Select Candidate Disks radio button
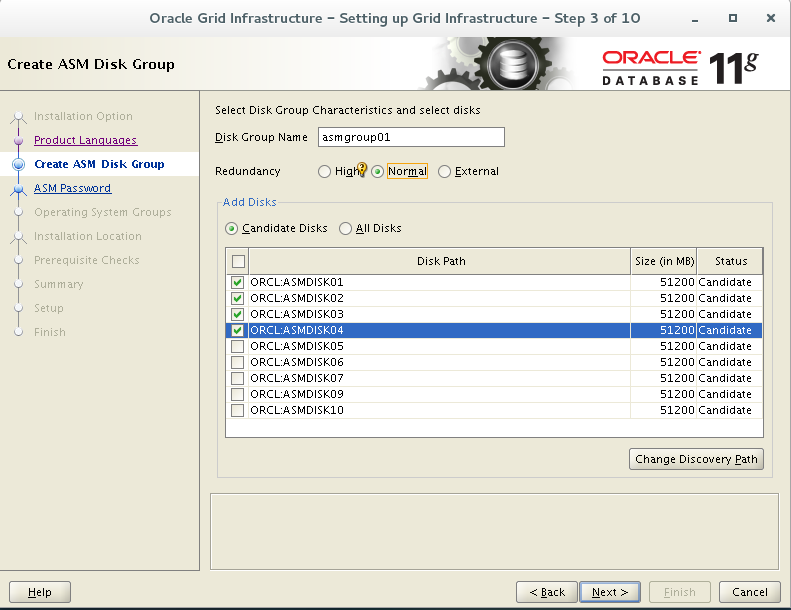 pyautogui.click(x=231, y=229)
